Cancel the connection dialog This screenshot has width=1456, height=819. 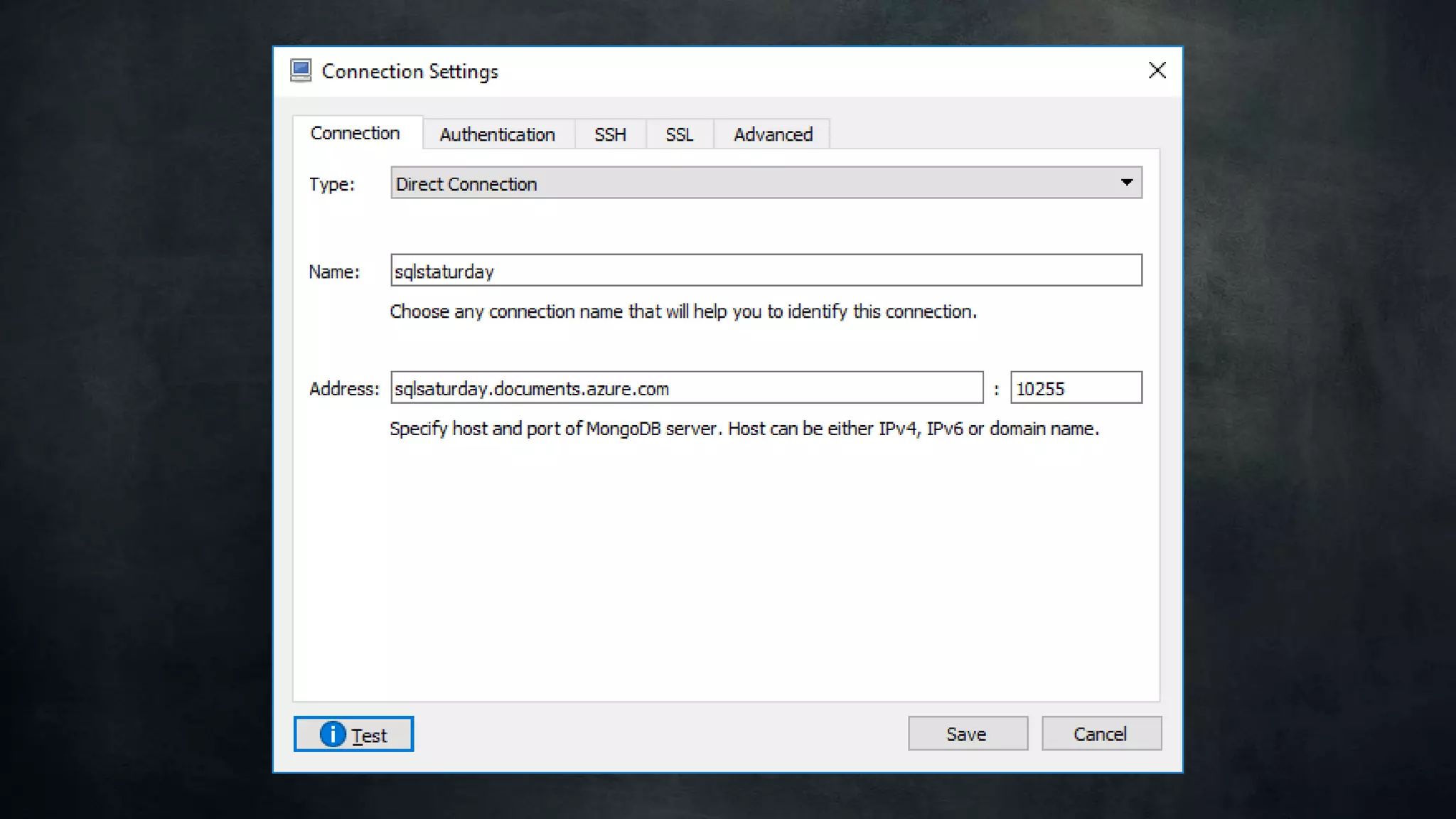point(1101,734)
